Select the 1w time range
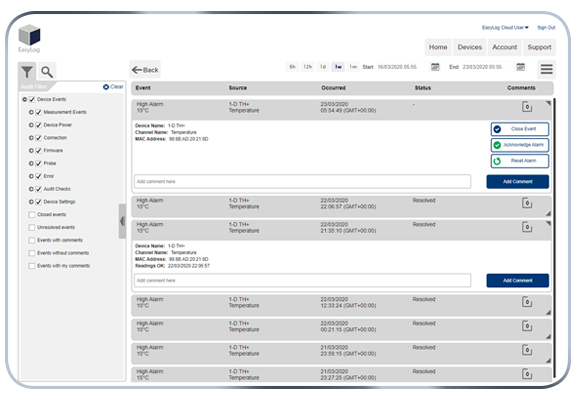Image resolution: width=575 pixels, height=400 pixels. 338,67
